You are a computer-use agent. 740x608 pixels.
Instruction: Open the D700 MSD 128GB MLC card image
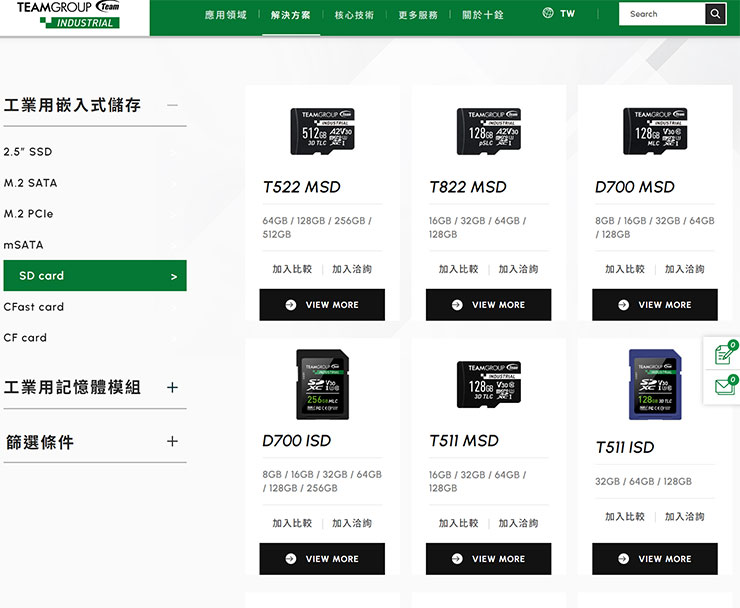[655, 131]
